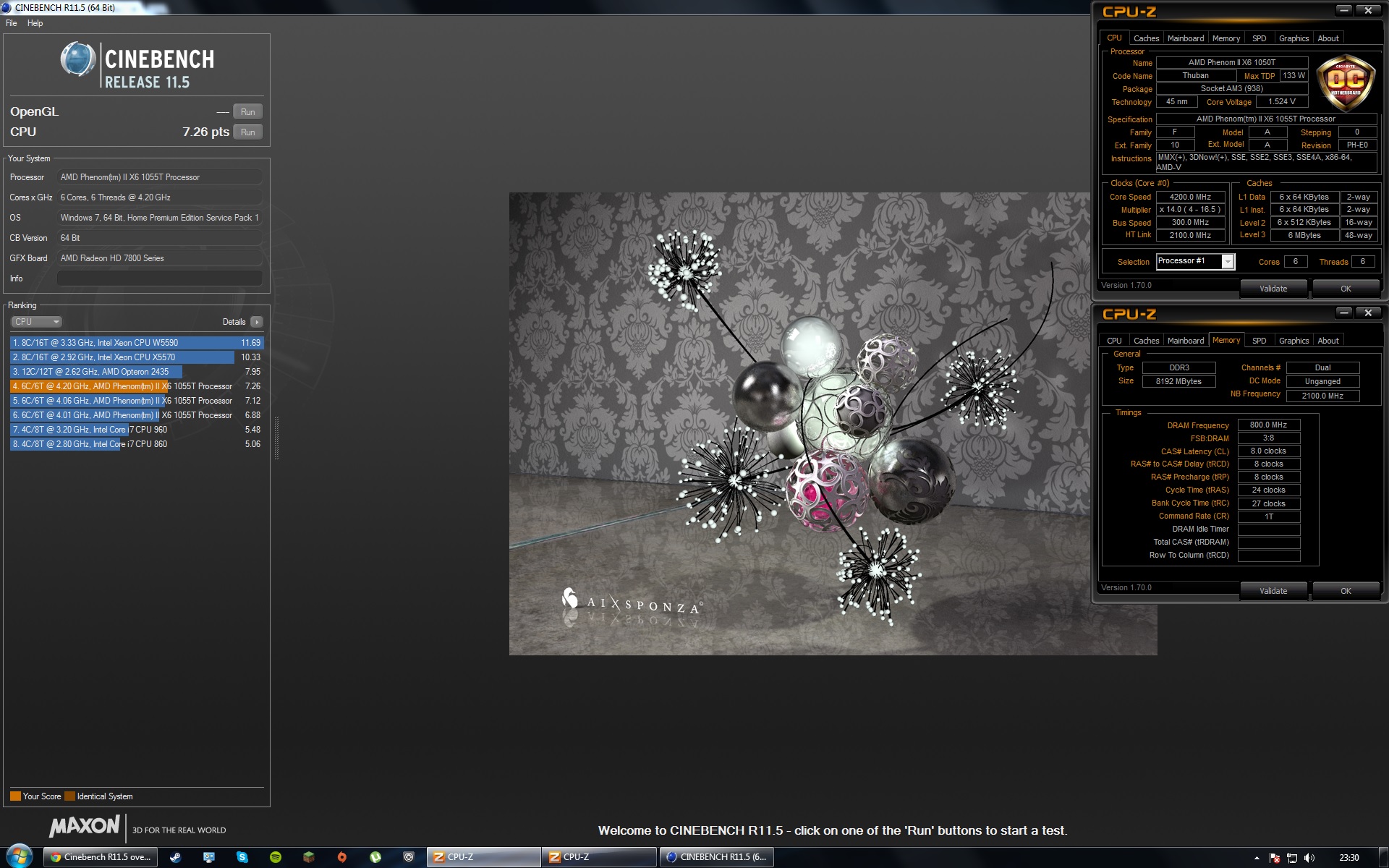Open the Processor #1 selection dropdown
Image resolution: width=1389 pixels, height=868 pixels.
(x=1195, y=261)
